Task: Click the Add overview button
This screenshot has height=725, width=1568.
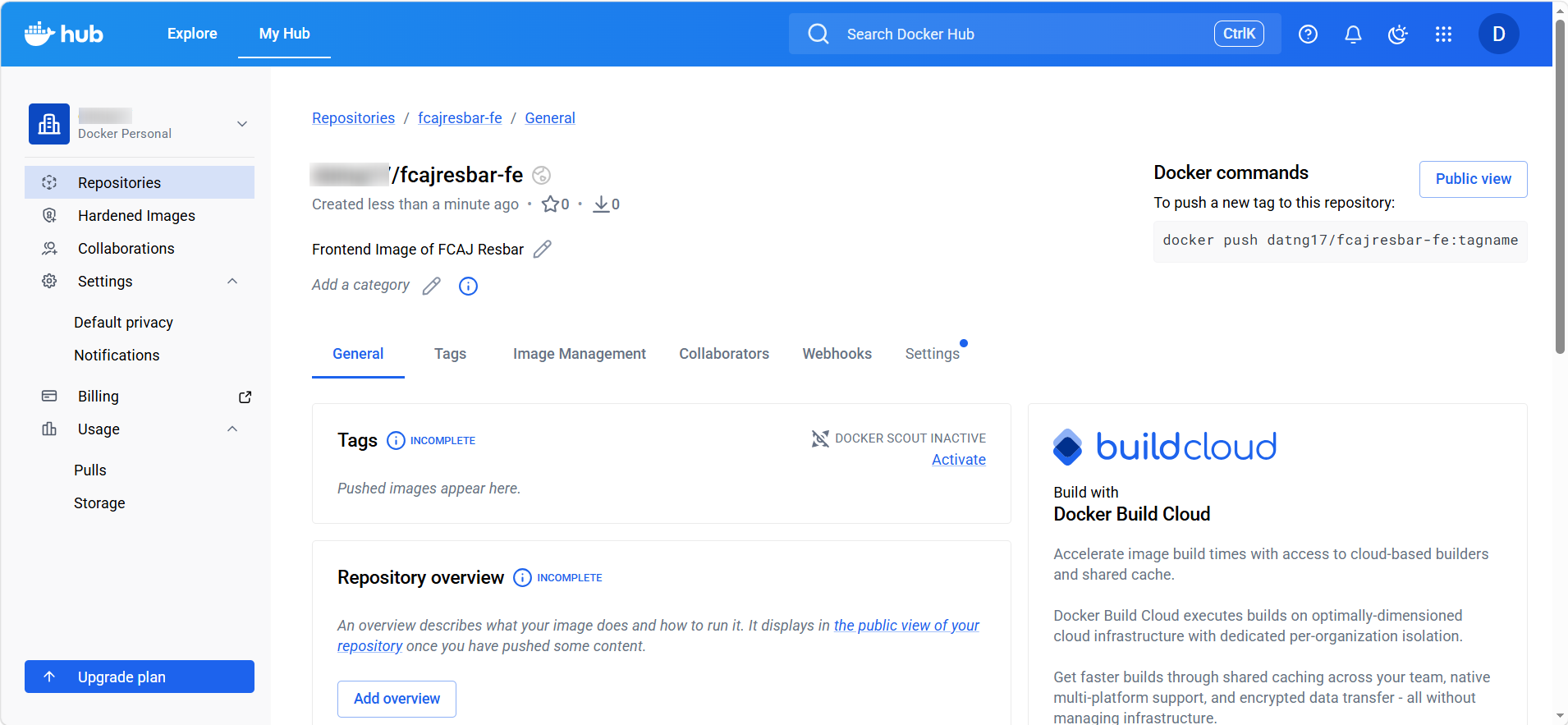Action: pyautogui.click(x=397, y=699)
